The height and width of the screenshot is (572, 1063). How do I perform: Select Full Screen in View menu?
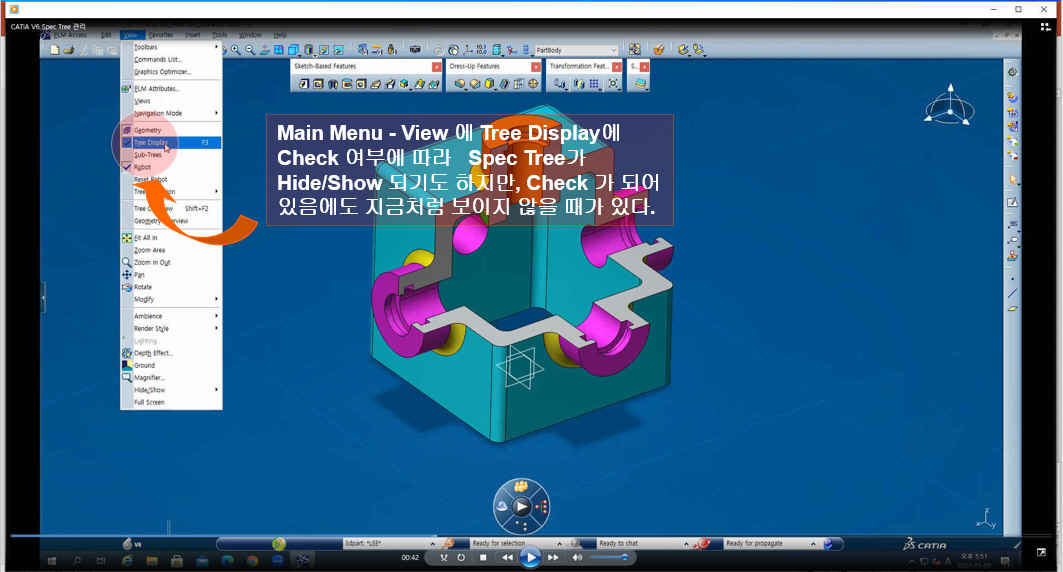149,402
